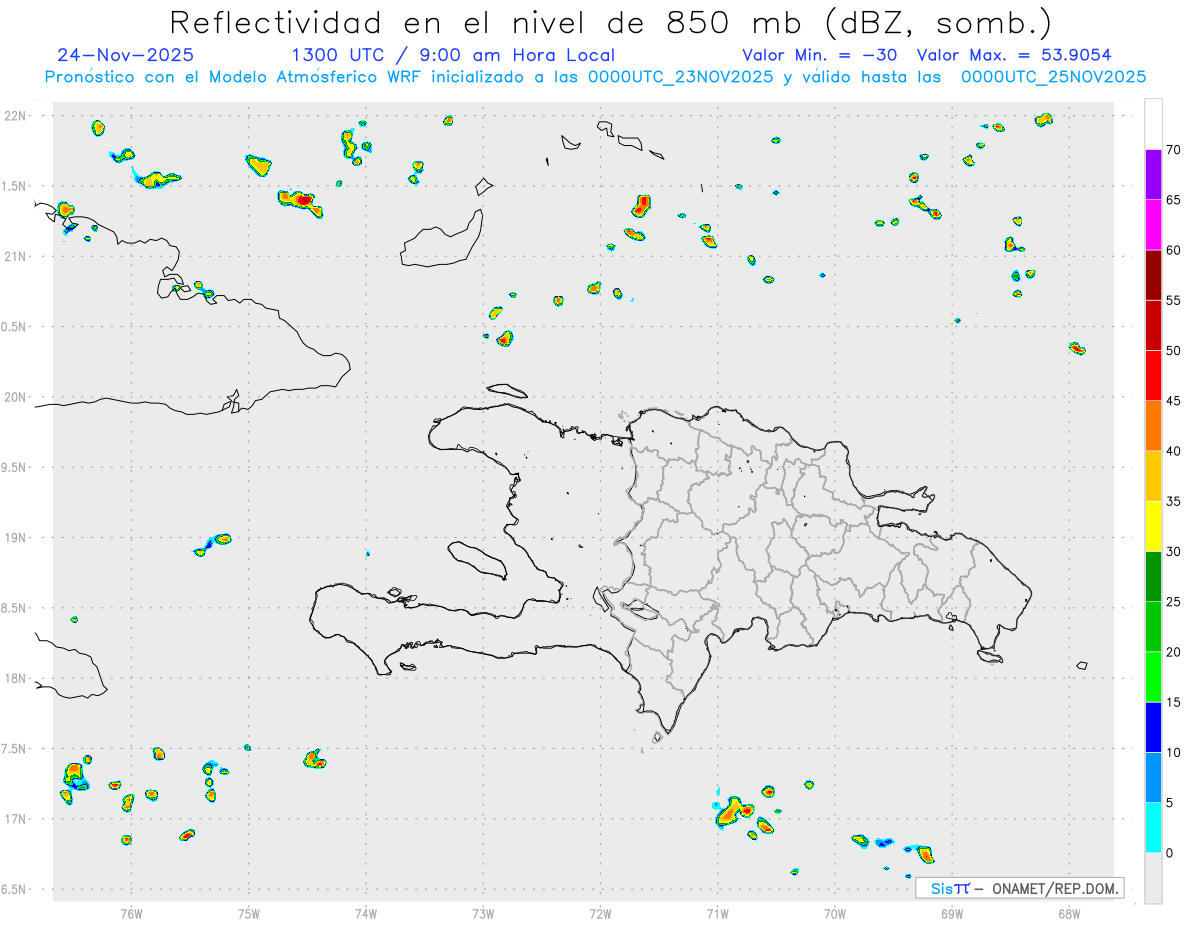
Task: Click the 'Valor Max. = 53.9054' text
Action: point(1014,55)
